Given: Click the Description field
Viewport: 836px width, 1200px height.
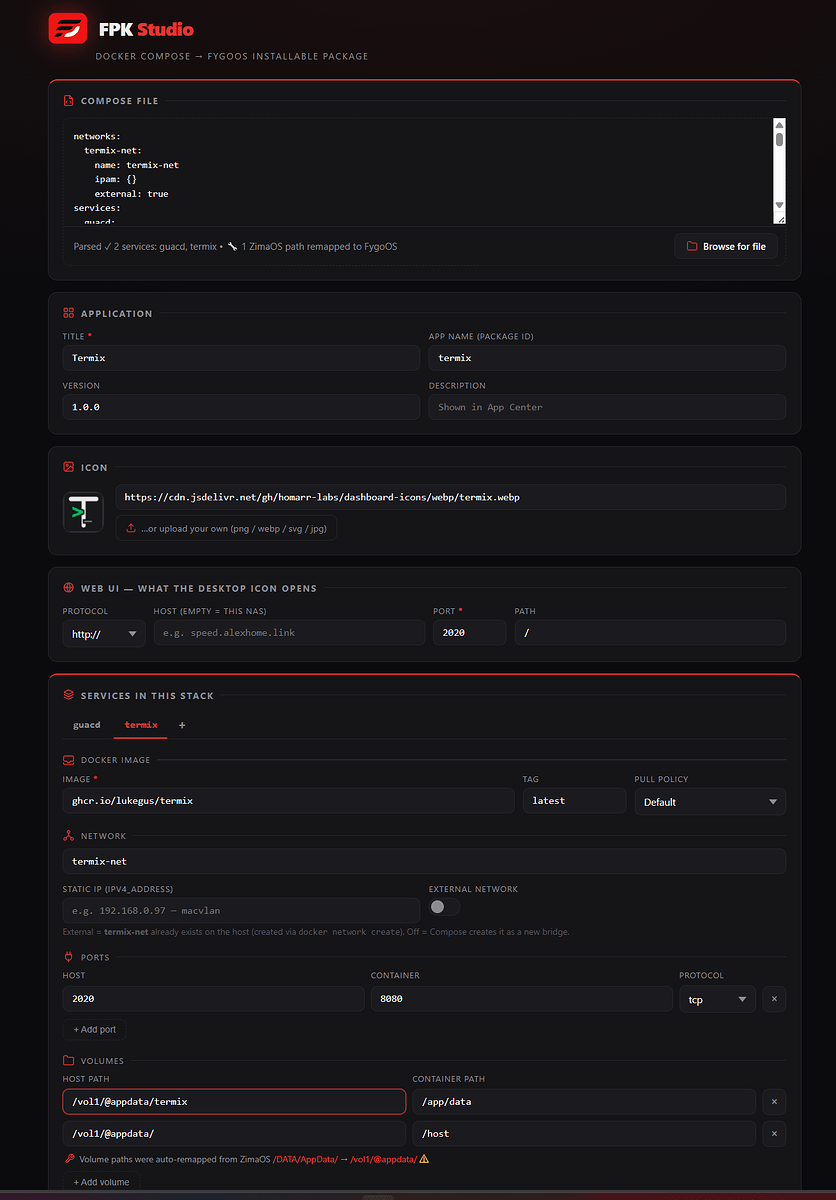Looking at the screenshot, I should [x=607, y=407].
